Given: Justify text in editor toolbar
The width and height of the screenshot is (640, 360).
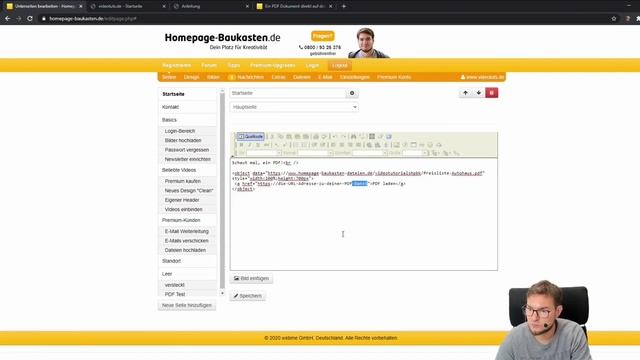Looking at the screenshot, I should click(358, 145).
